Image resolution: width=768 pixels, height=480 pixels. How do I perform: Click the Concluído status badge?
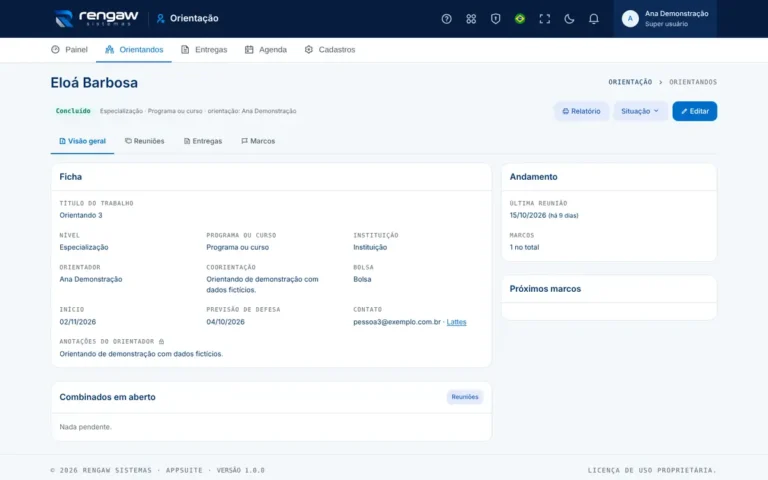[x=73, y=111]
